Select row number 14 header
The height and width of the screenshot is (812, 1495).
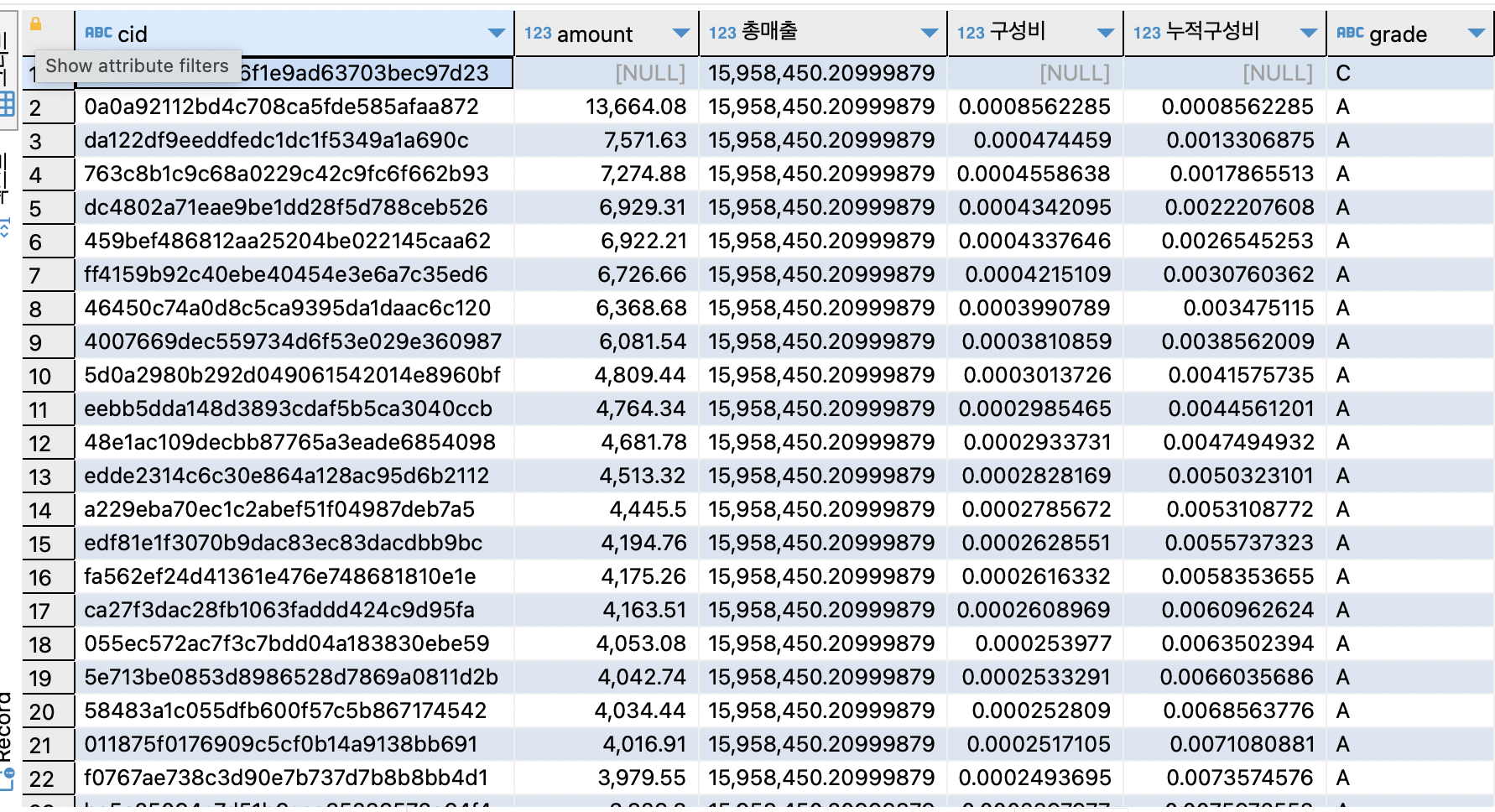49,510
